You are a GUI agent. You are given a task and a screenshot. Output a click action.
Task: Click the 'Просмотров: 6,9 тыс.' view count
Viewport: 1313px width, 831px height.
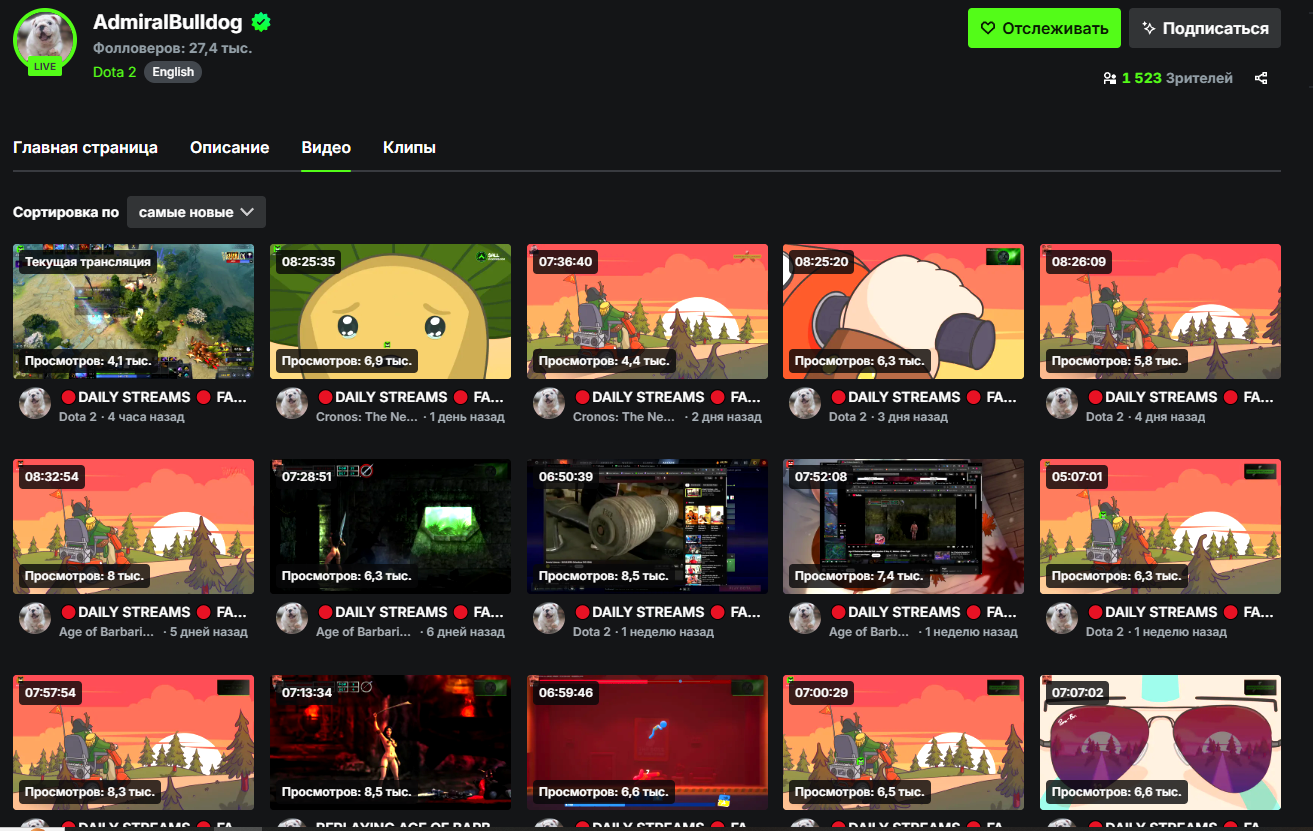[346, 360]
